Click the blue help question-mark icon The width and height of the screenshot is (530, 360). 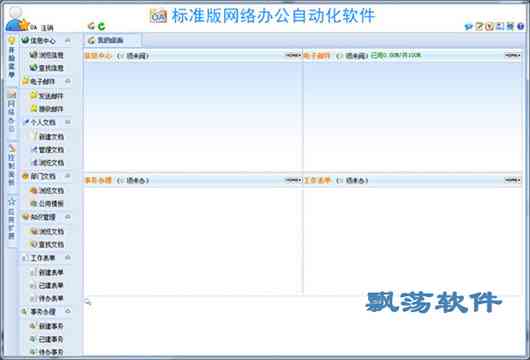[521, 26]
